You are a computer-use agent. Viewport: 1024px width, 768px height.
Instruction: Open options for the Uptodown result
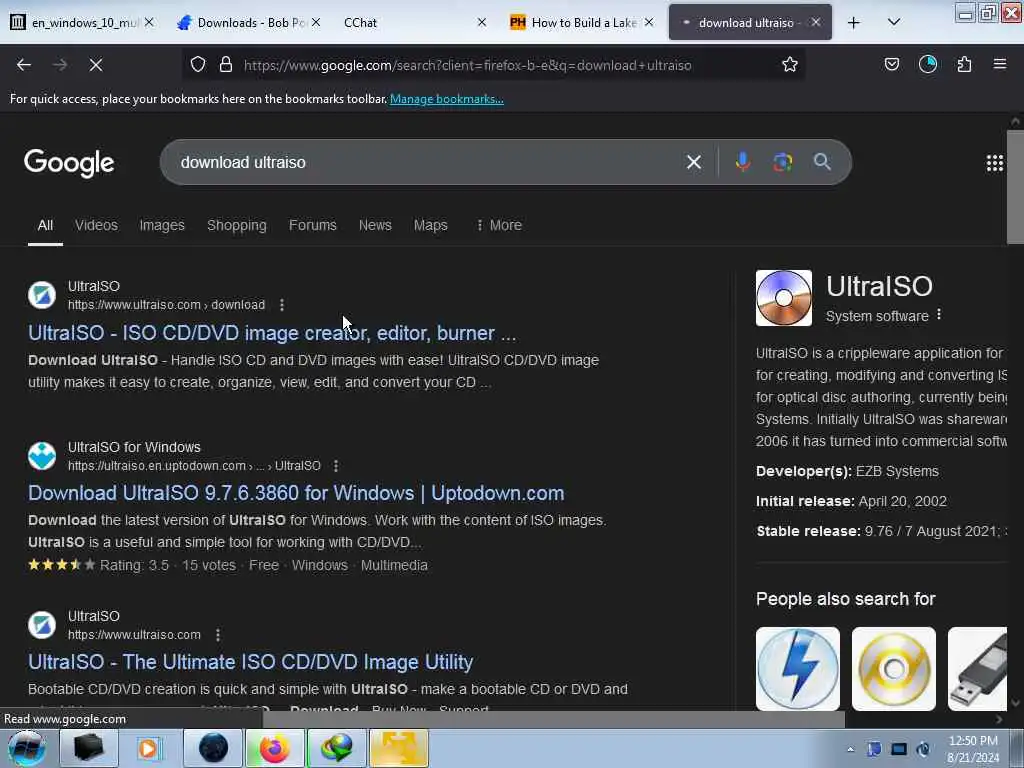point(336,466)
